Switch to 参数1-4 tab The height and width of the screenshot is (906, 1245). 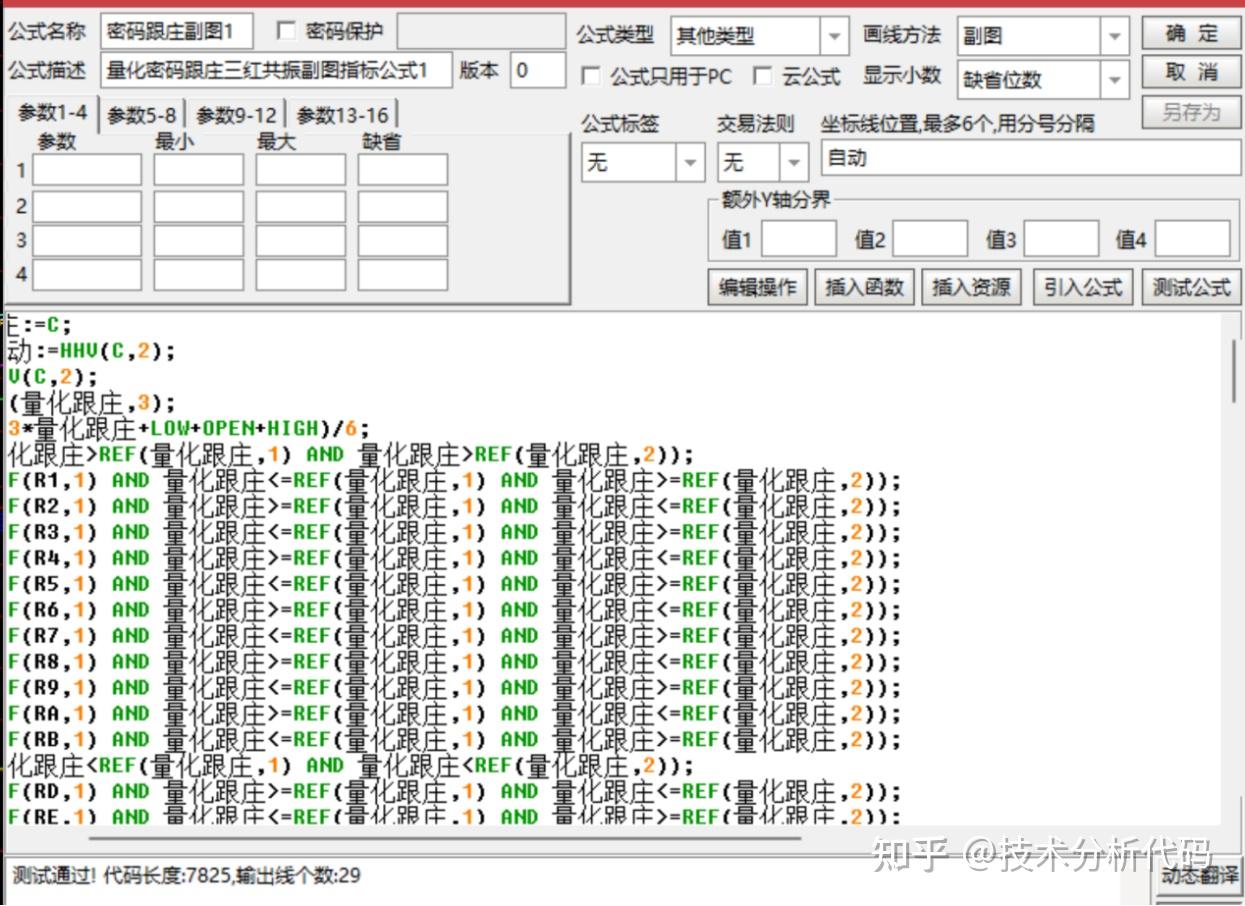pos(53,114)
